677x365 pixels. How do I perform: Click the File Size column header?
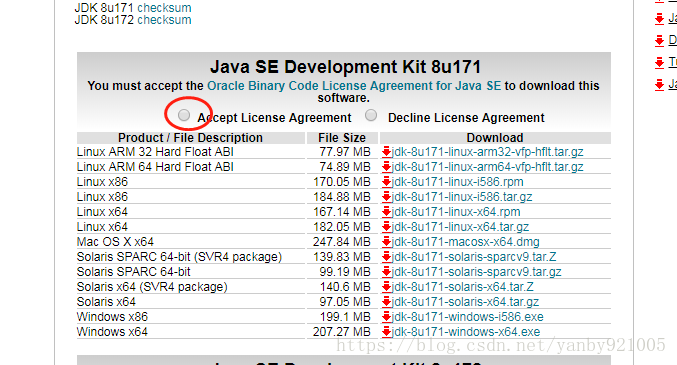[x=342, y=138]
